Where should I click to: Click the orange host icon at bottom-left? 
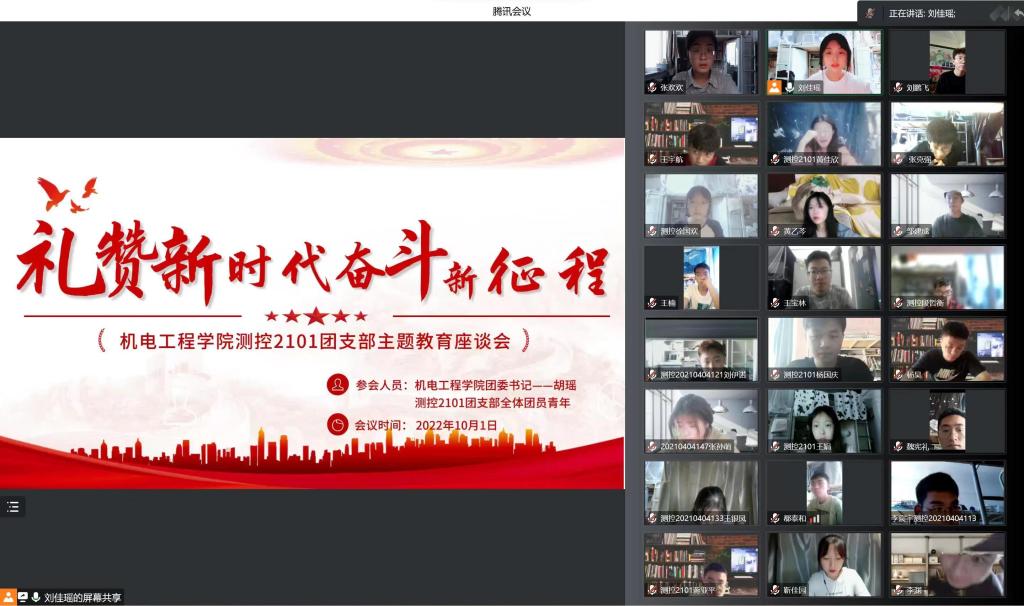(x=8, y=597)
